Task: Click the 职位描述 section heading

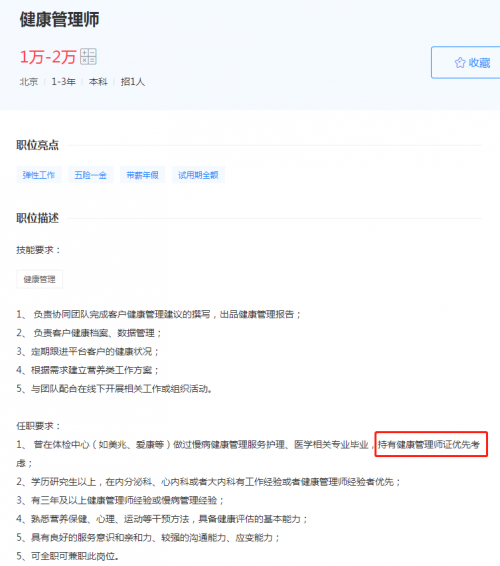Action: [x=38, y=218]
